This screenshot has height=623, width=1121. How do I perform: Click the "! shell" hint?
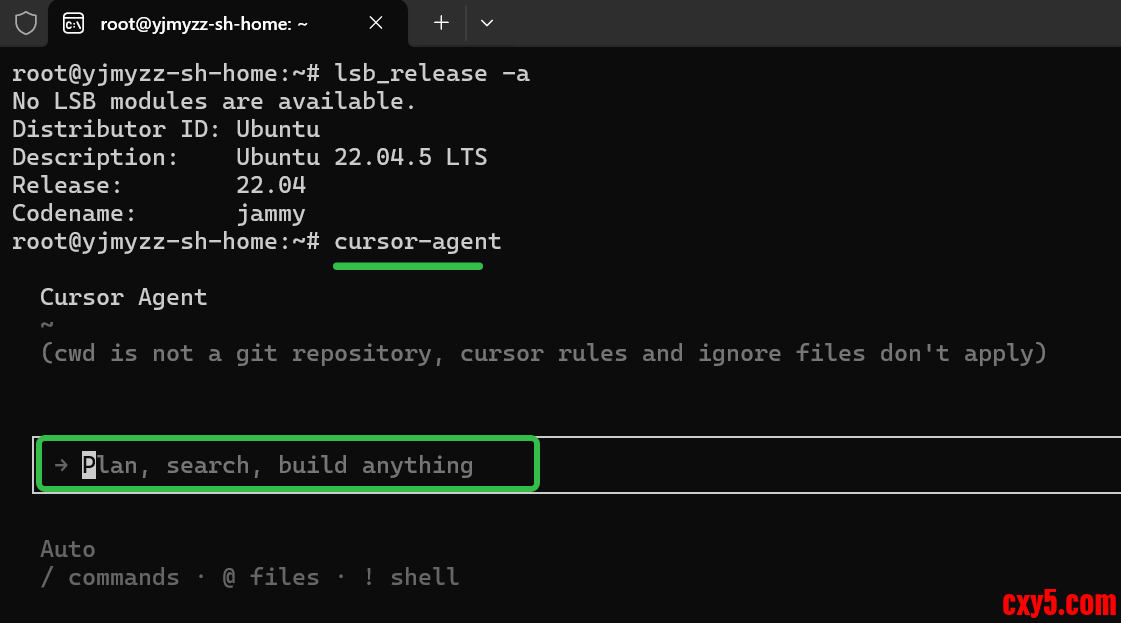click(411, 577)
